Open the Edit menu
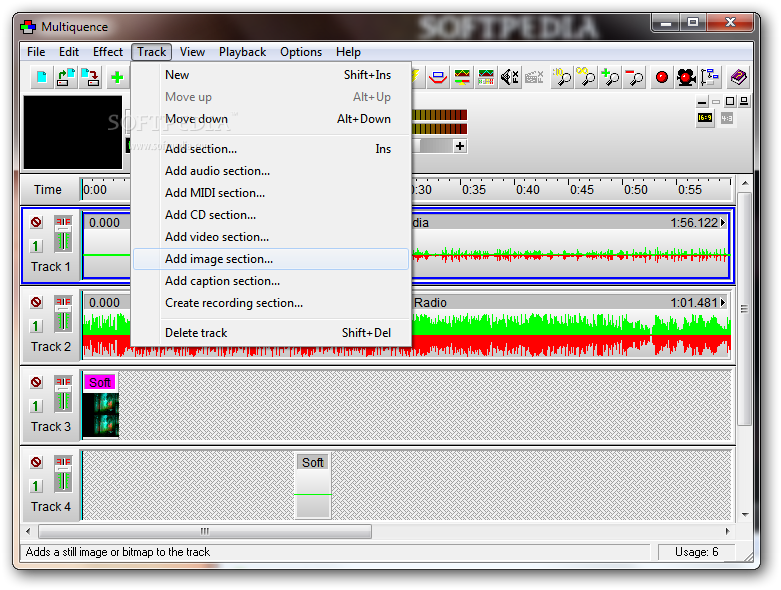 (69, 52)
